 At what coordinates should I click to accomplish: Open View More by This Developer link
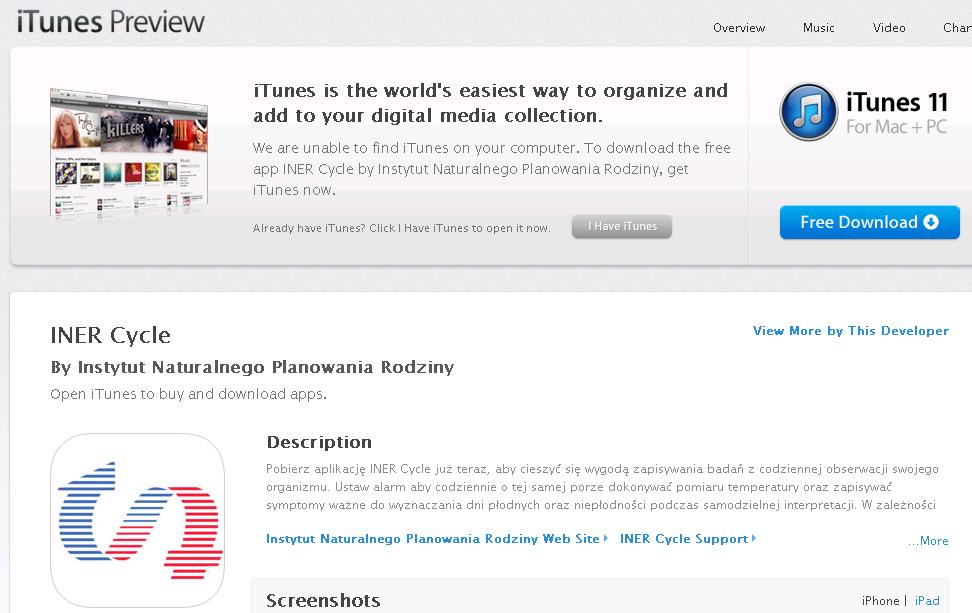click(x=850, y=331)
